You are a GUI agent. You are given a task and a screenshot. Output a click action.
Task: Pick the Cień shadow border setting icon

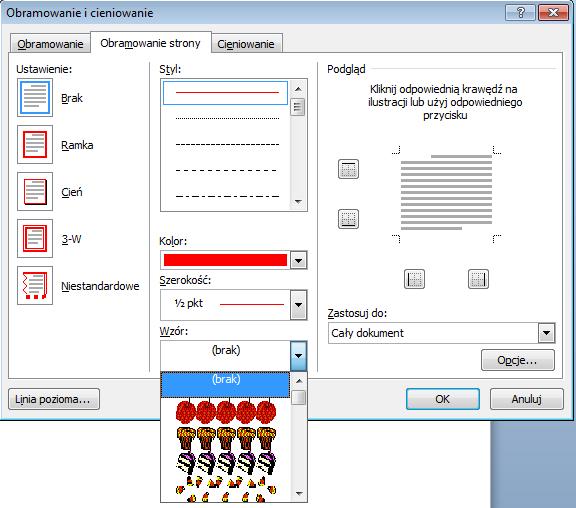35,192
